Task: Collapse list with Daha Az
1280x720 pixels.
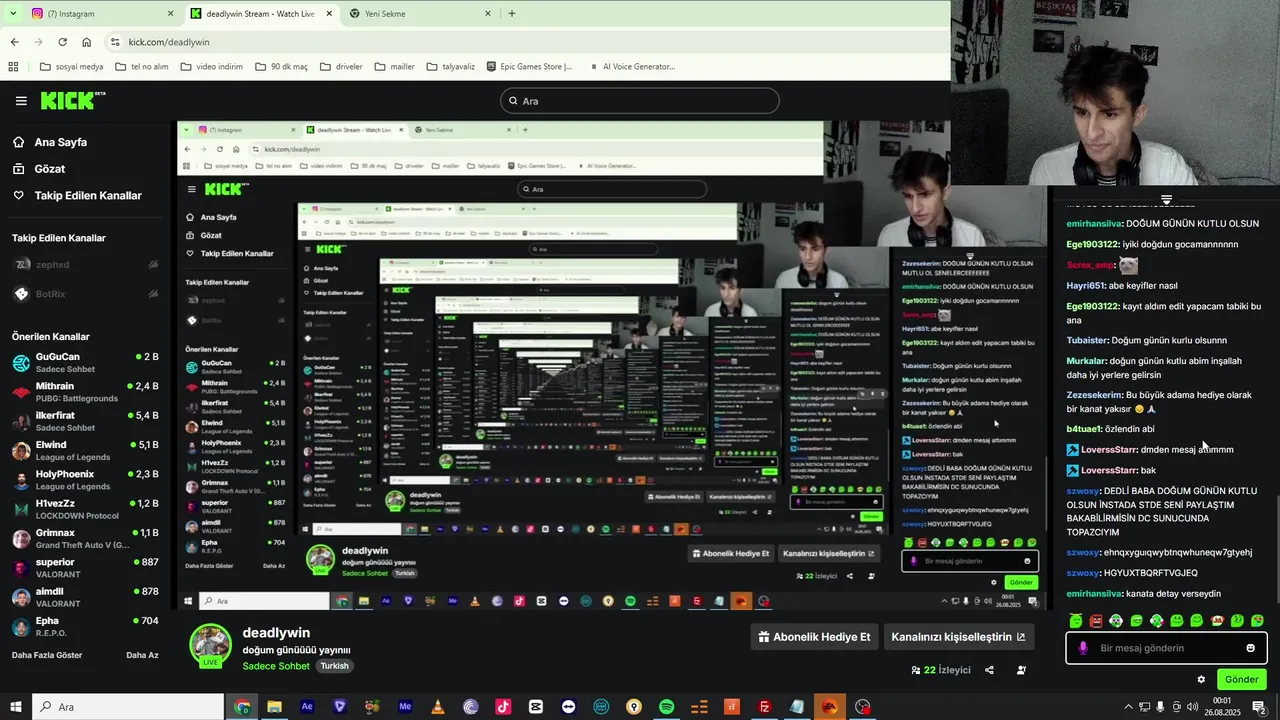Action: 142,655
